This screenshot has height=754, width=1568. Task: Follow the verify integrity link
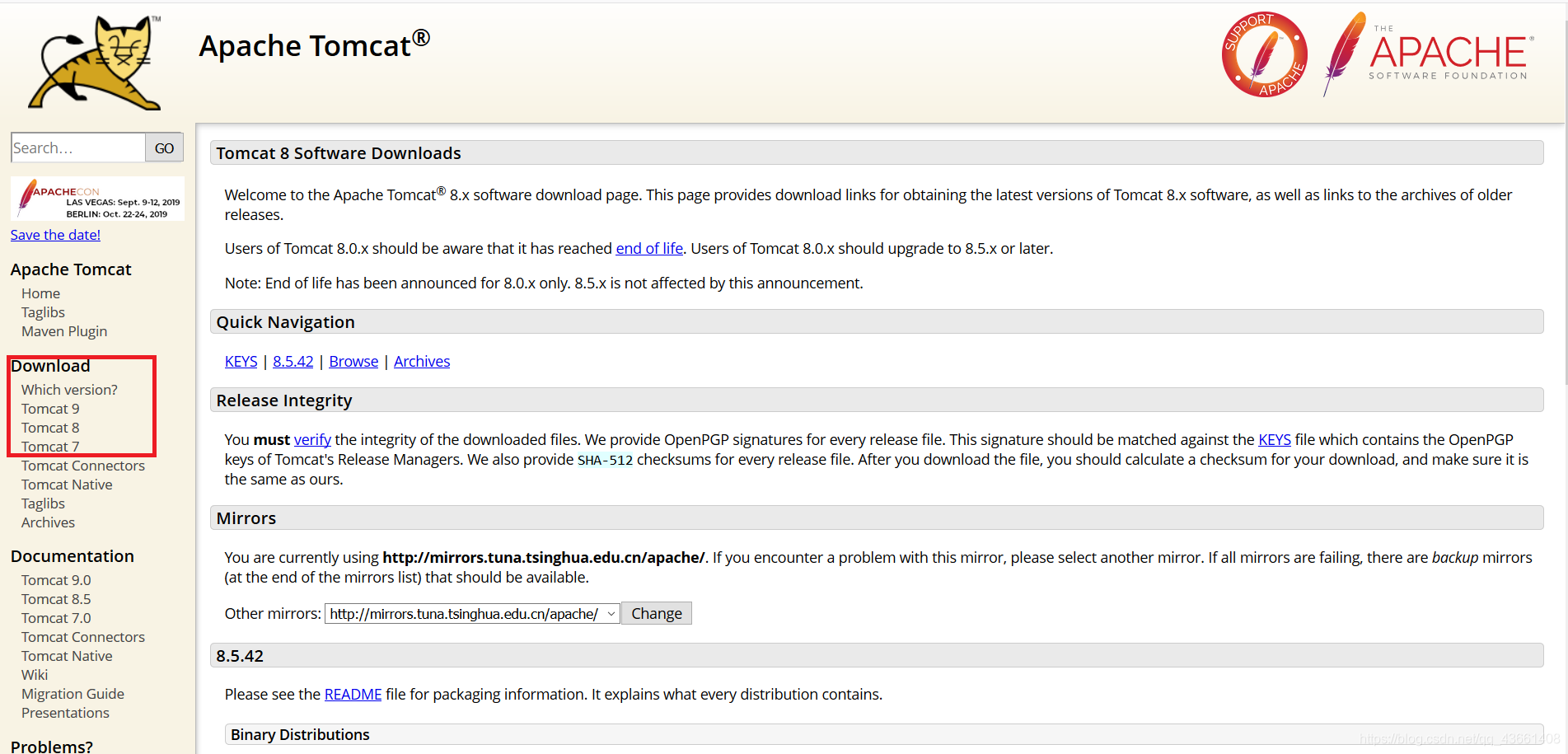[x=312, y=439]
